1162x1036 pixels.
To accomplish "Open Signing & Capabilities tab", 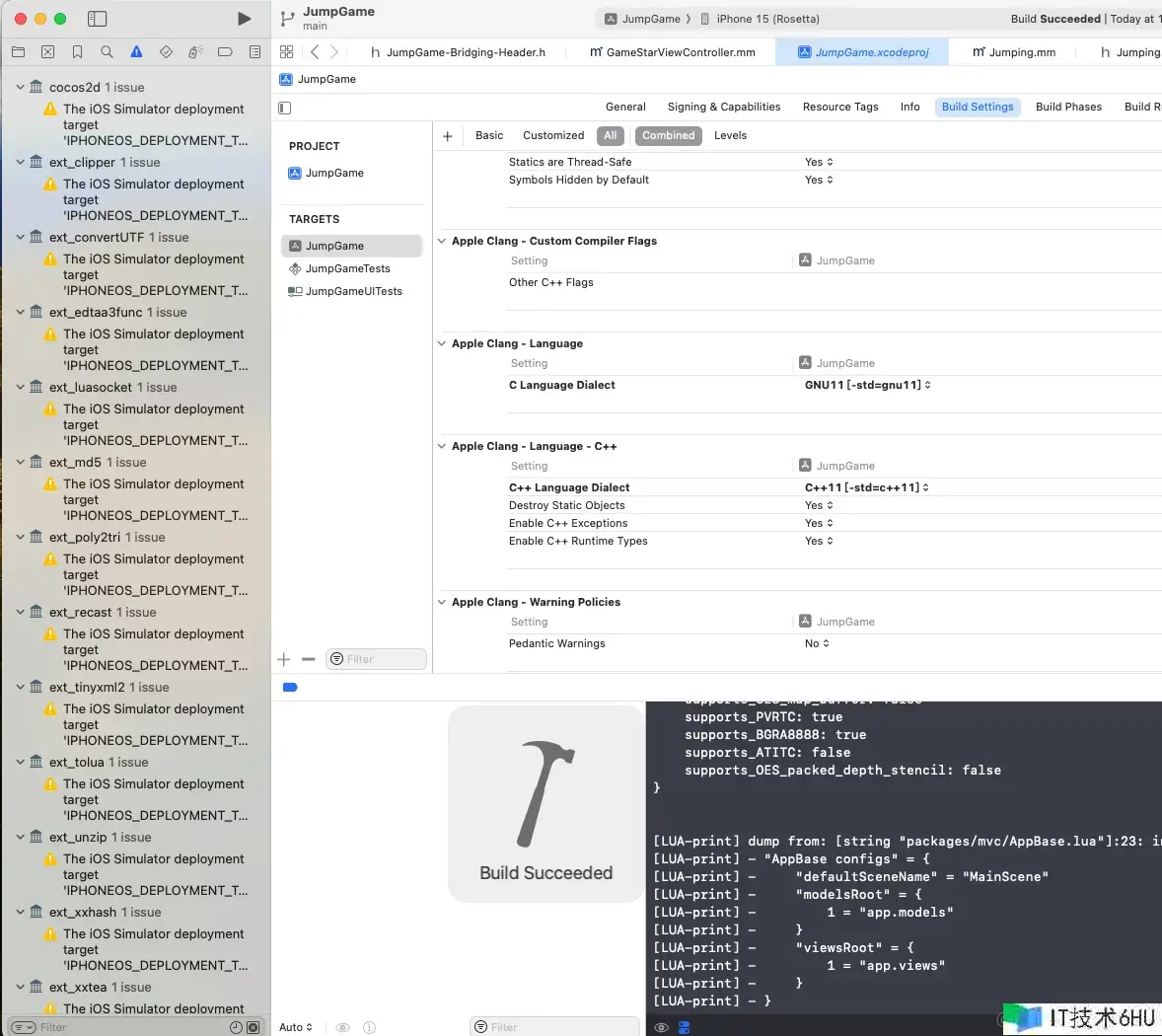I will 724,107.
